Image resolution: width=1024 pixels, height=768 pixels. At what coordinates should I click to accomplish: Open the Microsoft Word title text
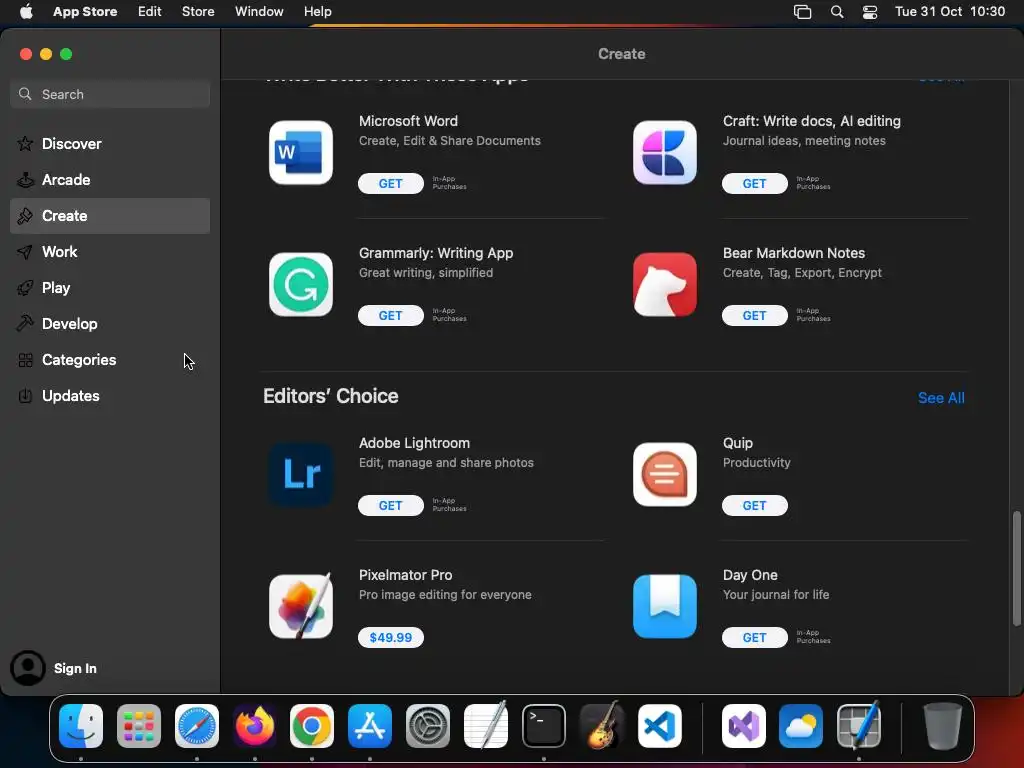408,121
